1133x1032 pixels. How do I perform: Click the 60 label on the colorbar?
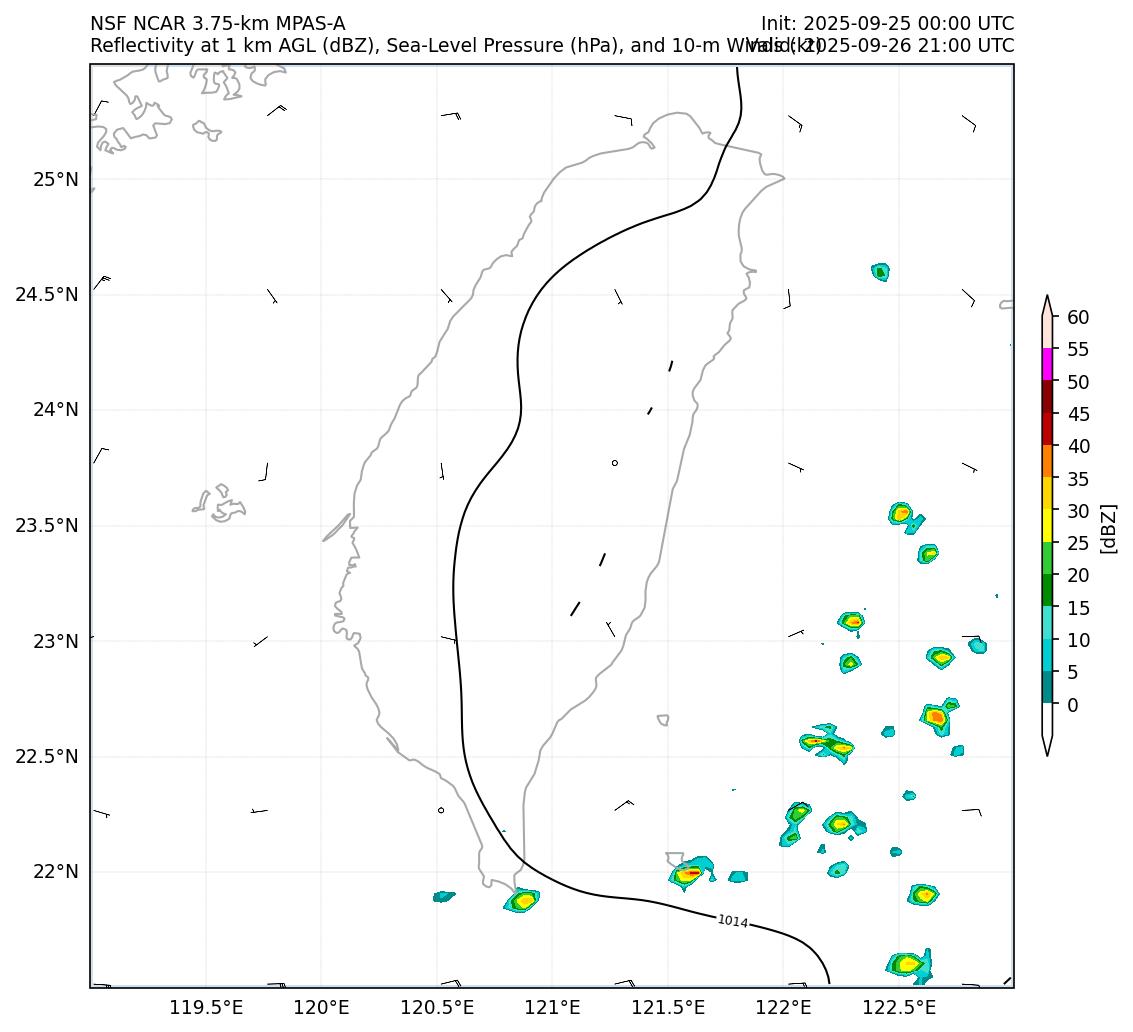(x=1078, y=317)
